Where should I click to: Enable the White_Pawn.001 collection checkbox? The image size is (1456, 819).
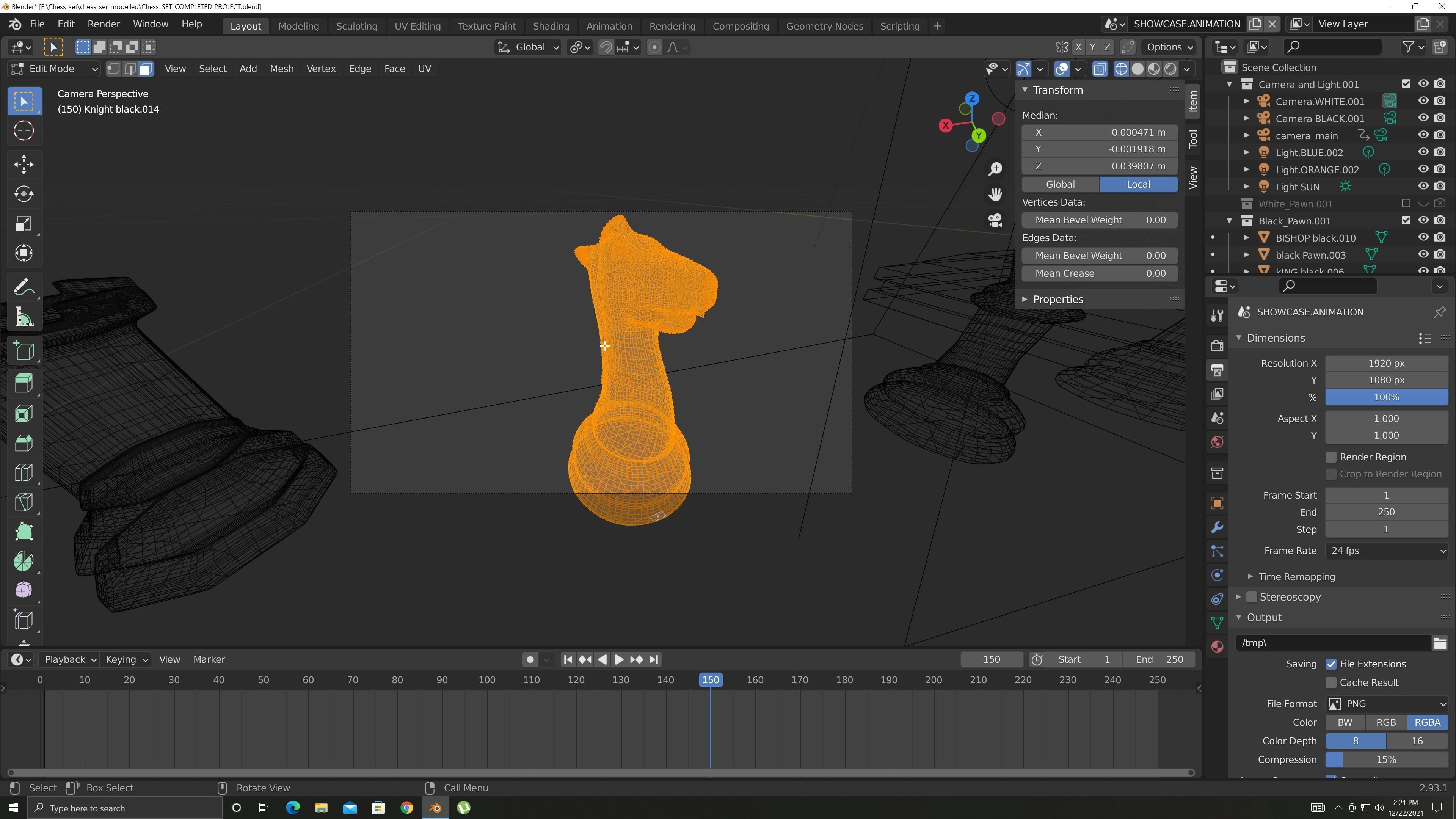tap(1406, 204)
